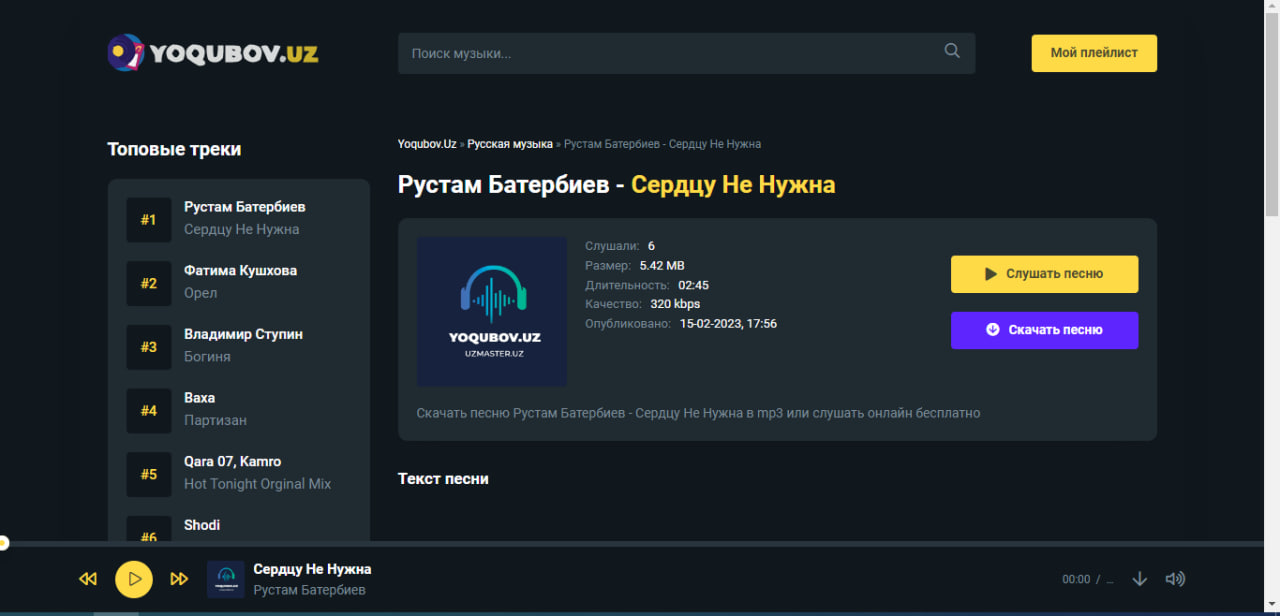Click the Качество label

[x=613, y=304]
